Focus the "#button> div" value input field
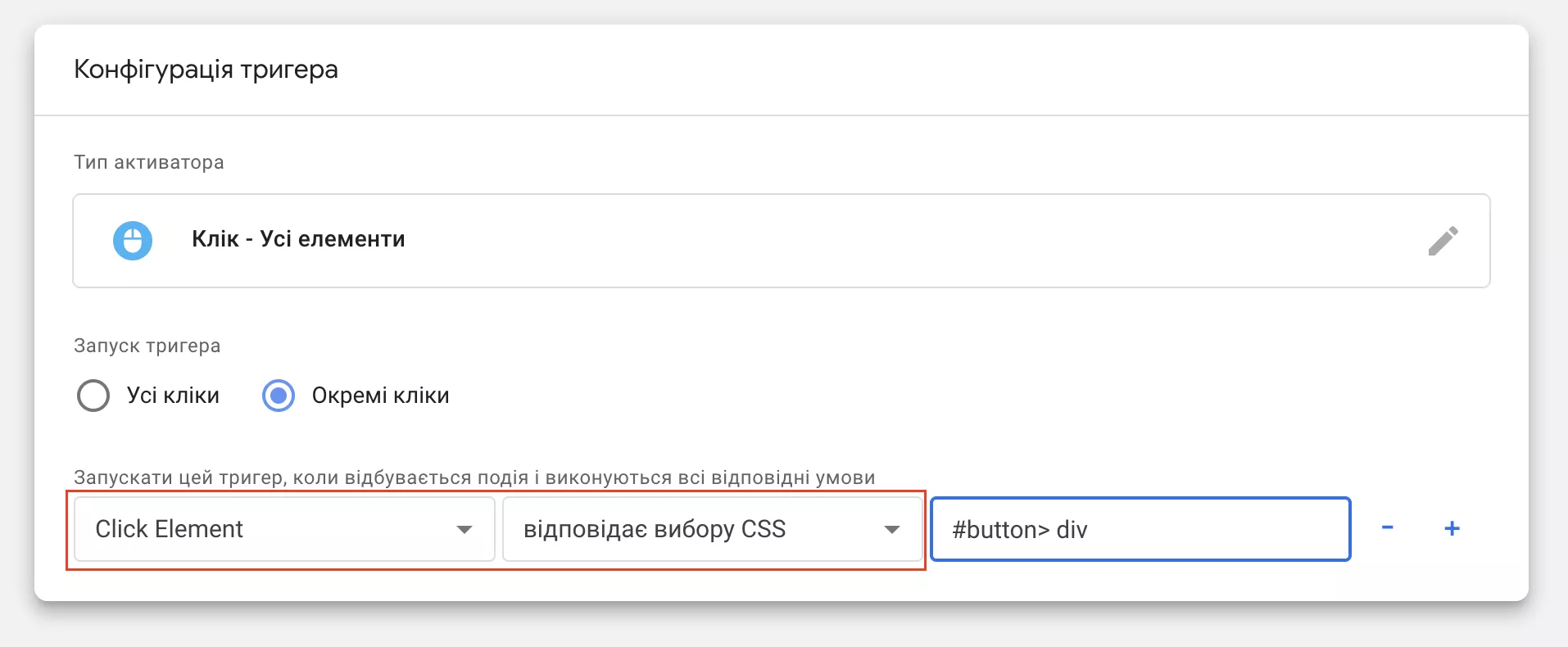The image size is (1568, 647). (1140, 529)
